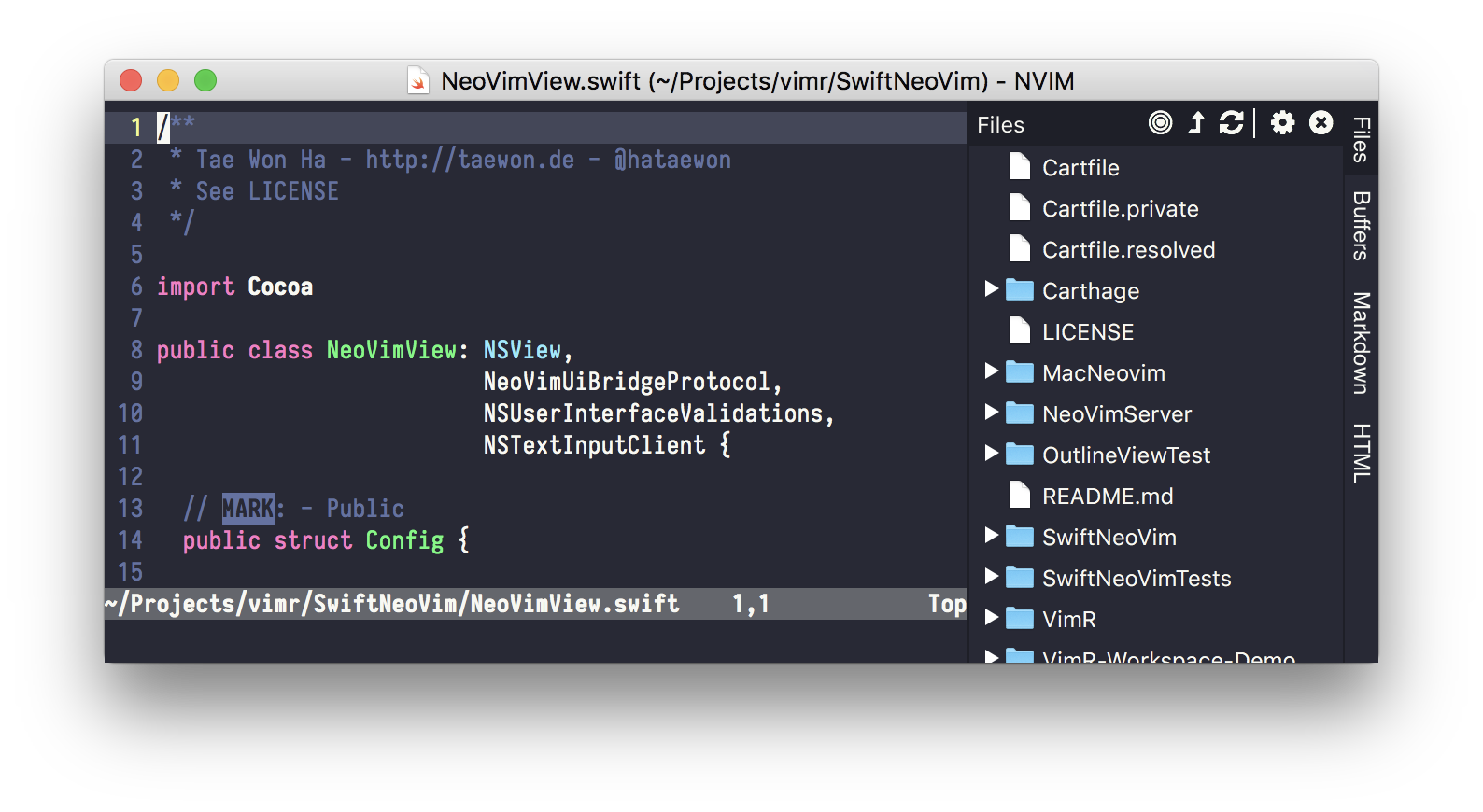
Task: Click the NeoVimServer folder icon
Action: (x=1020, y=413)
